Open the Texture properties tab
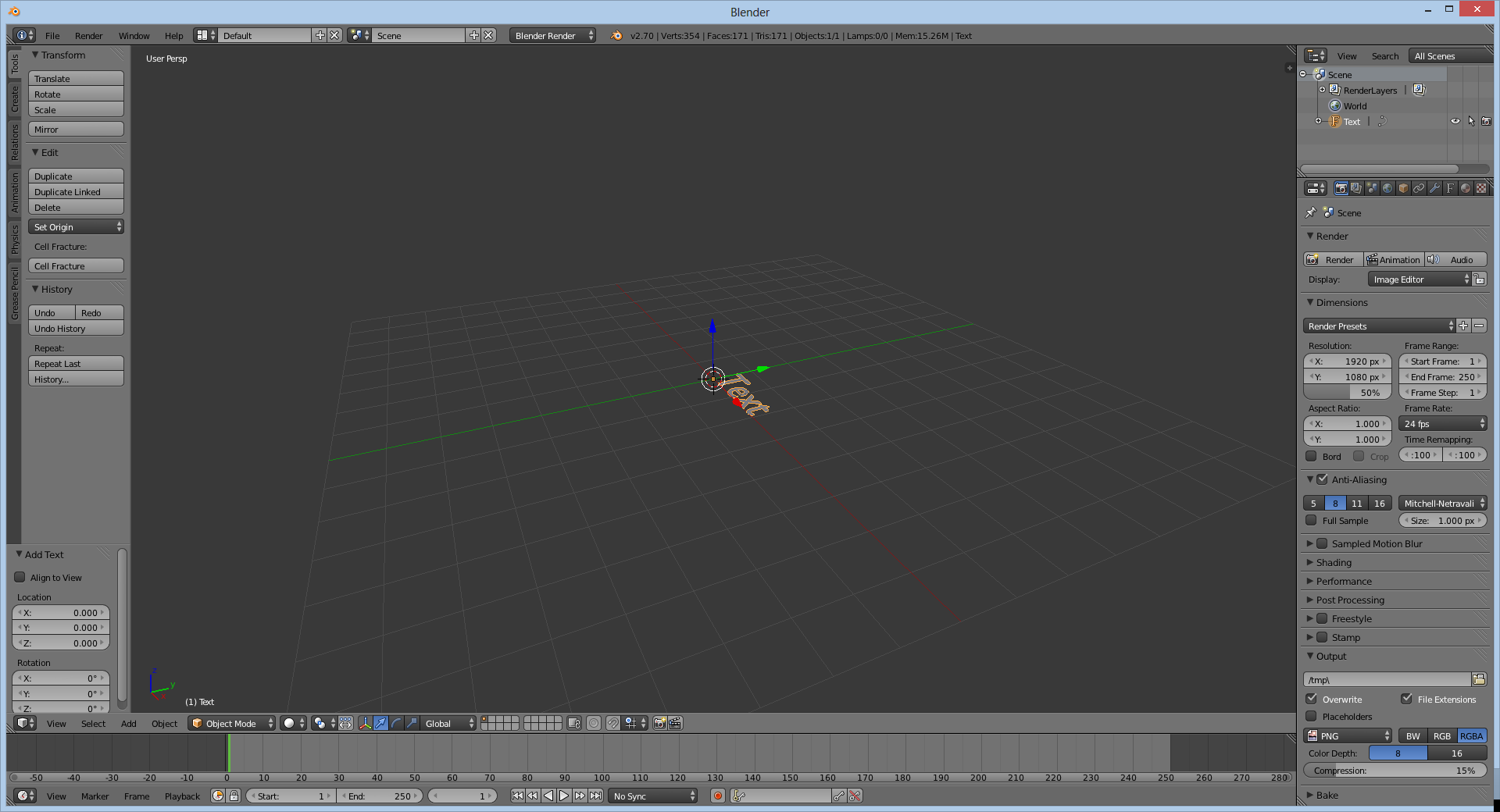 [1480, 189]
